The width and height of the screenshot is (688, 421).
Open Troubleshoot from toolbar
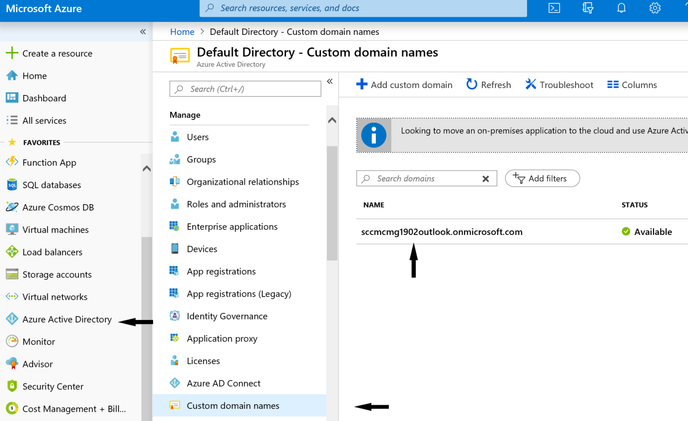click(559, 84)
